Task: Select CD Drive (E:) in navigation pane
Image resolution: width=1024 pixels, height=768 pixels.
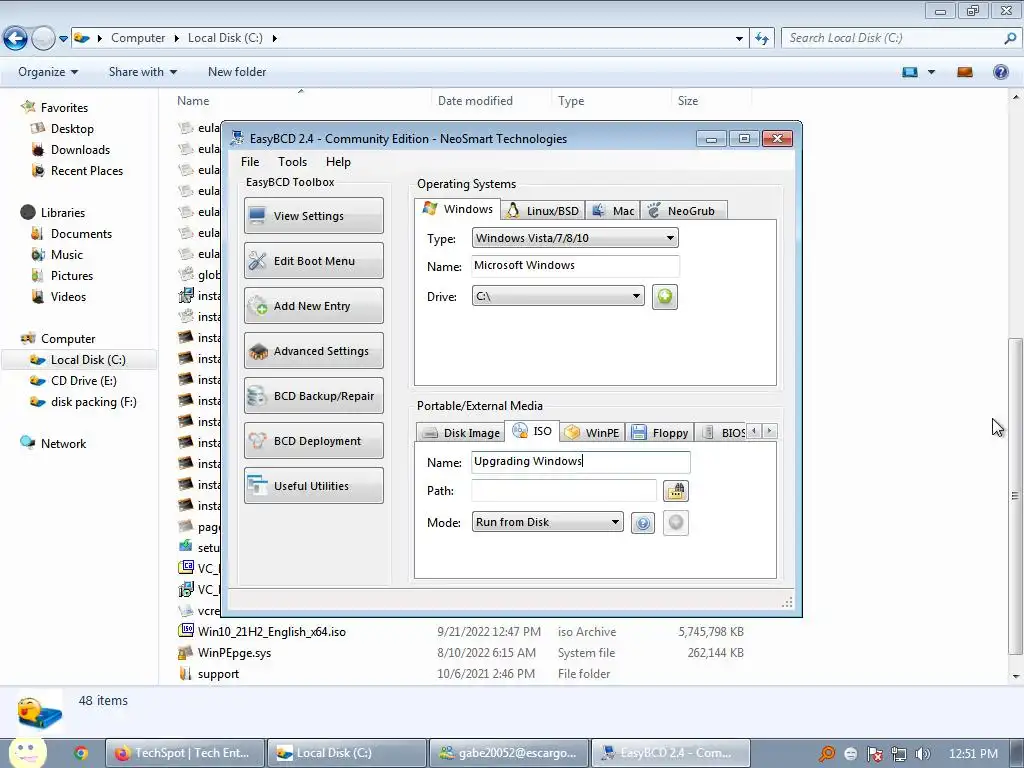Action: 84,381
